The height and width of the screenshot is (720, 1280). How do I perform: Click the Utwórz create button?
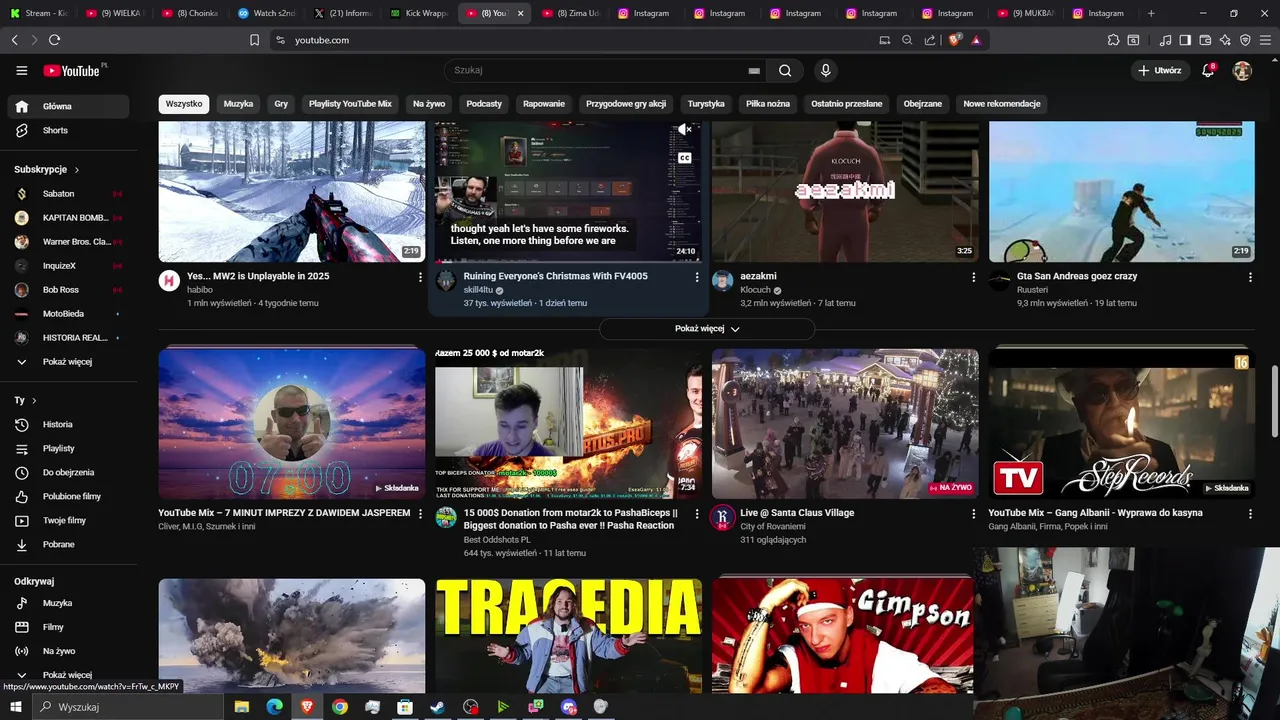pyautogui.click(x=1160, y=71)
